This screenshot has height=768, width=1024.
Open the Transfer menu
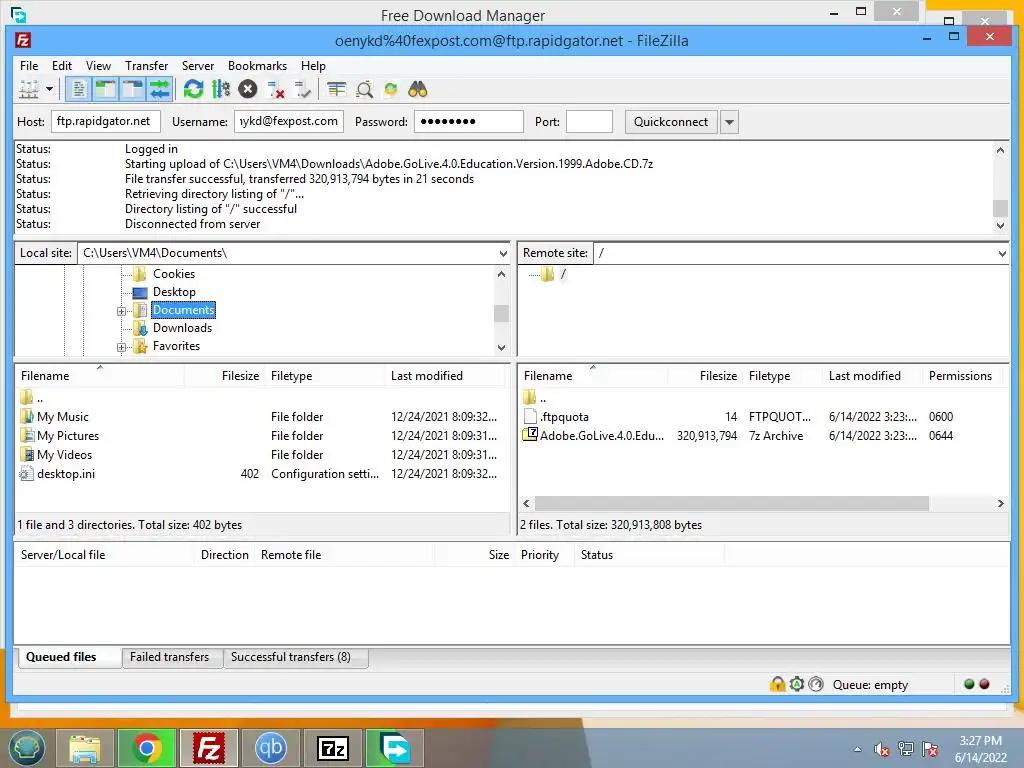coord(146,66)
